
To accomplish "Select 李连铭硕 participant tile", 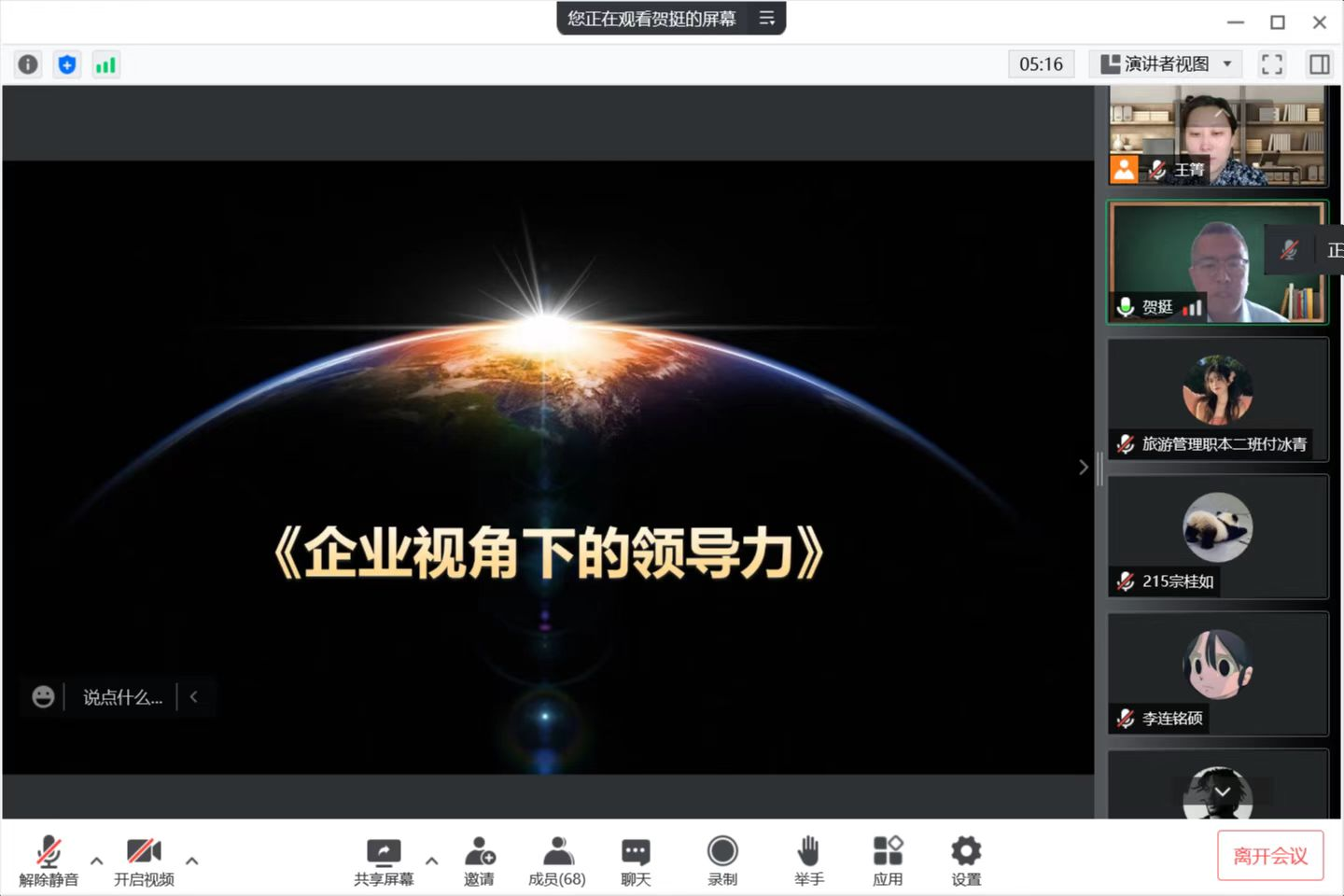I will tap(1217, 674).
